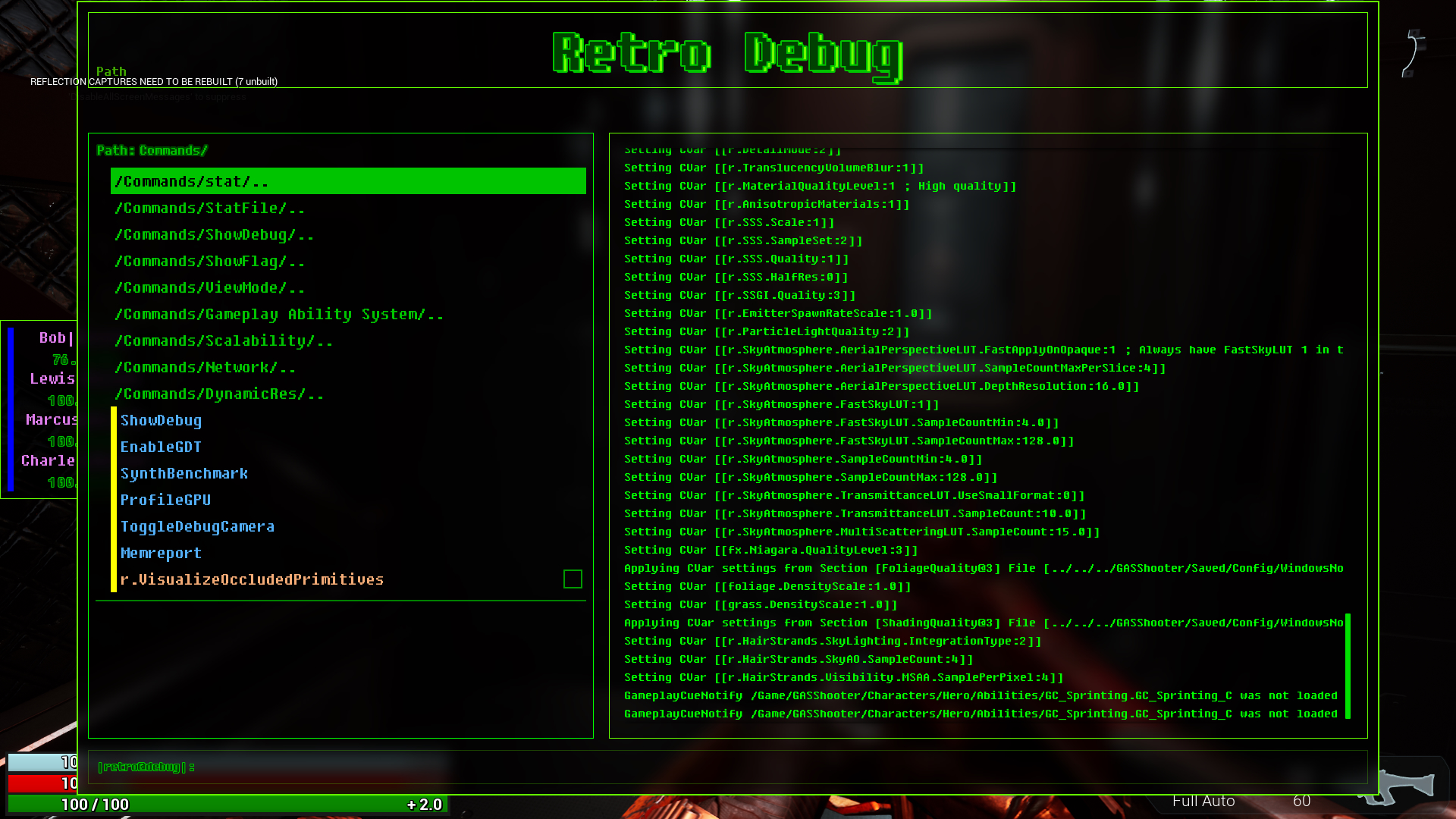
Task: Click the Path: Commands/ breadcrumb header
Action: 150,150
